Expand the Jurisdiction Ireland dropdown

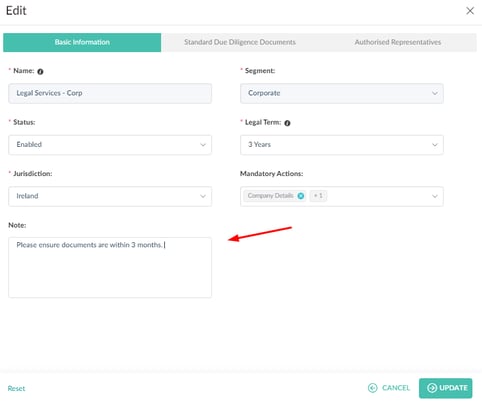pos(110,196)
